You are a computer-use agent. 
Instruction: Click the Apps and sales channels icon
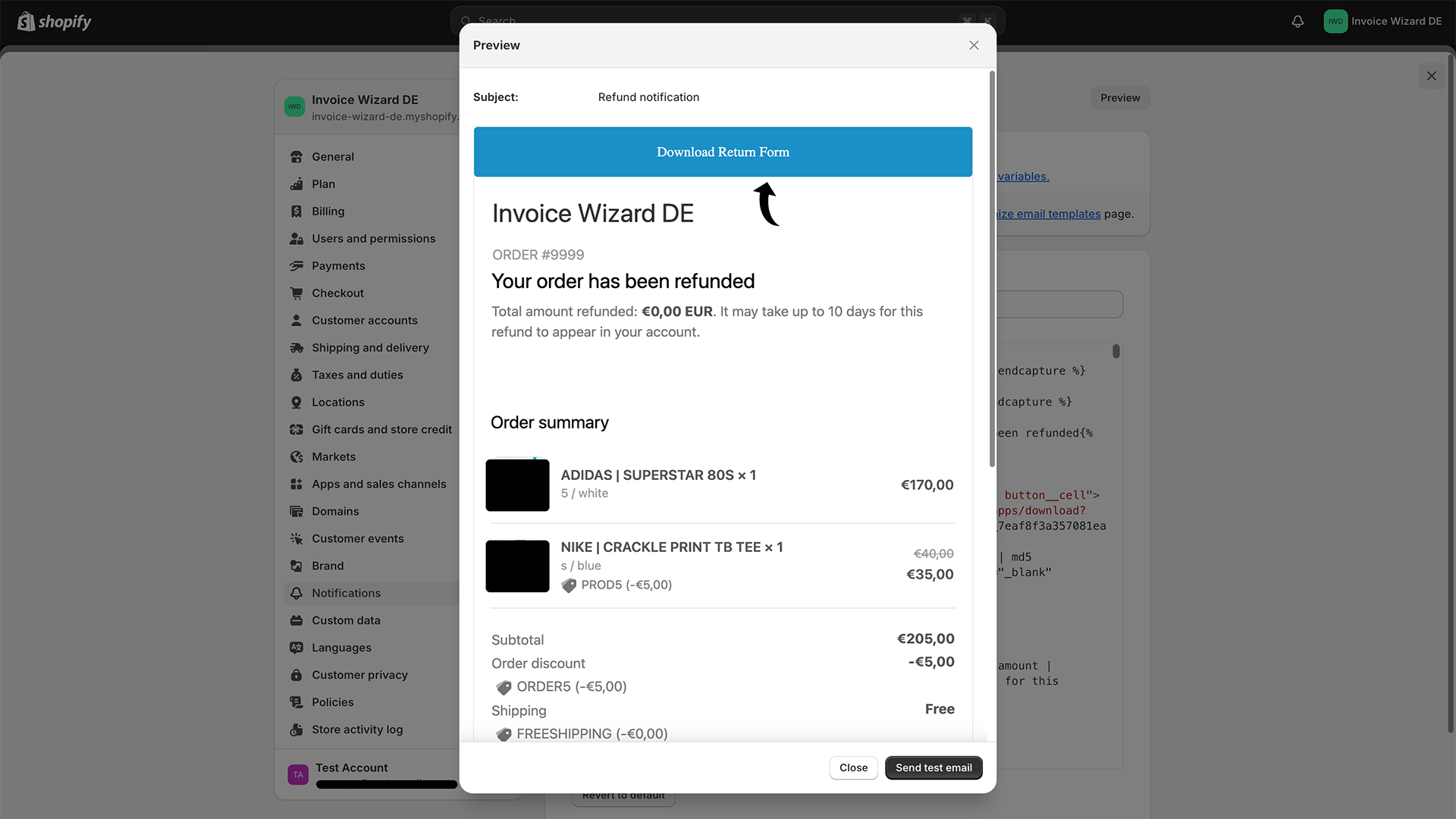point(297,485)
